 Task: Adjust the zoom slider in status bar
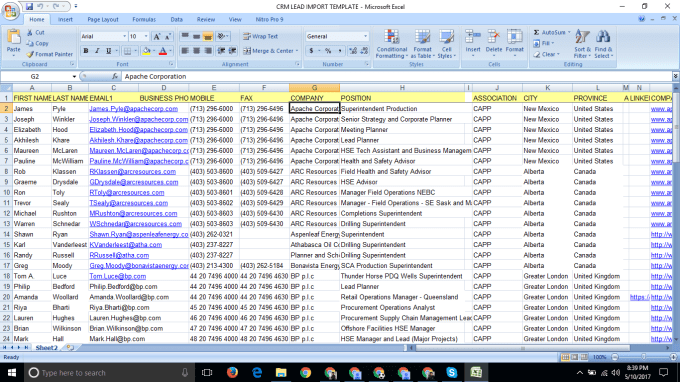644,357
